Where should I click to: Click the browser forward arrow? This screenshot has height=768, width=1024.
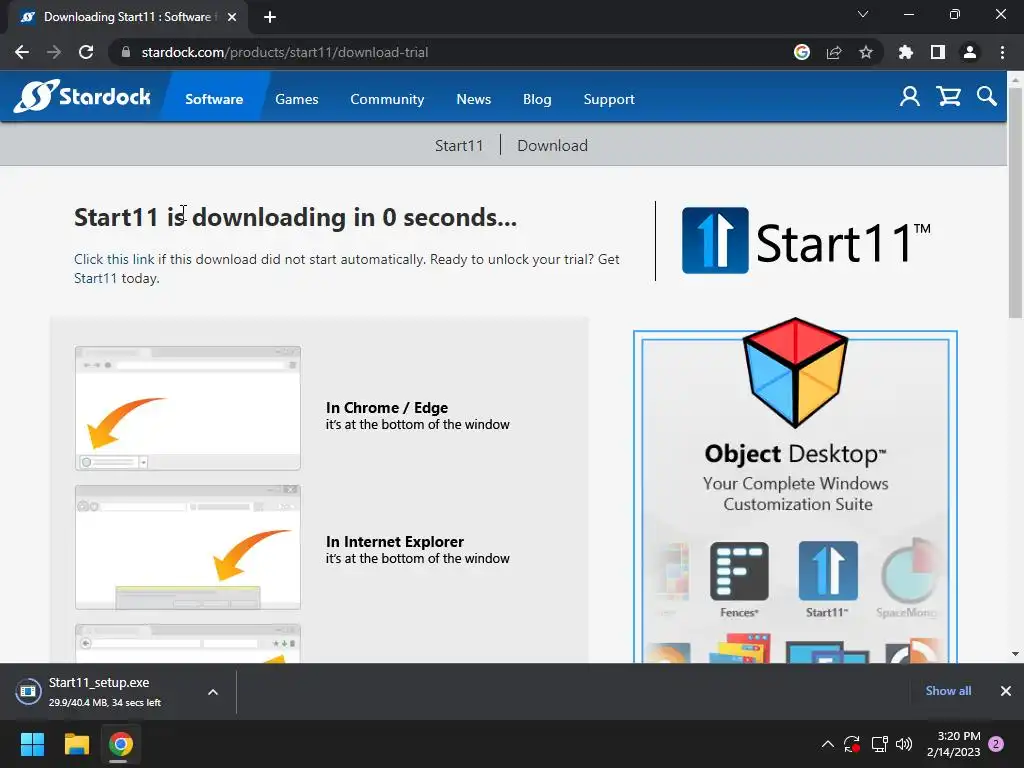54,52
